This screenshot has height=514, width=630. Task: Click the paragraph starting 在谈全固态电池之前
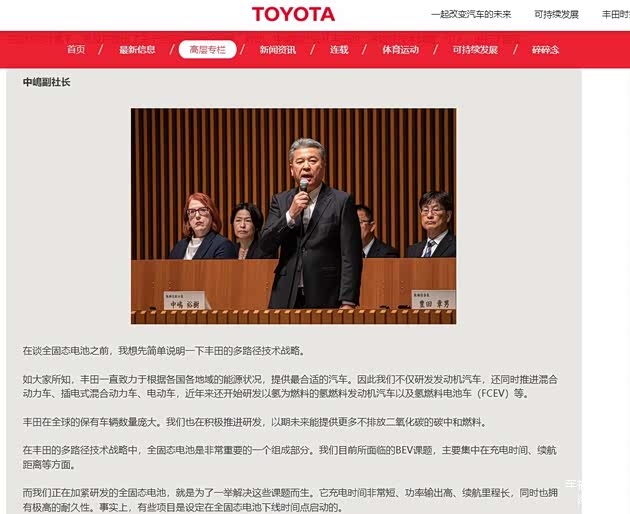162,351
